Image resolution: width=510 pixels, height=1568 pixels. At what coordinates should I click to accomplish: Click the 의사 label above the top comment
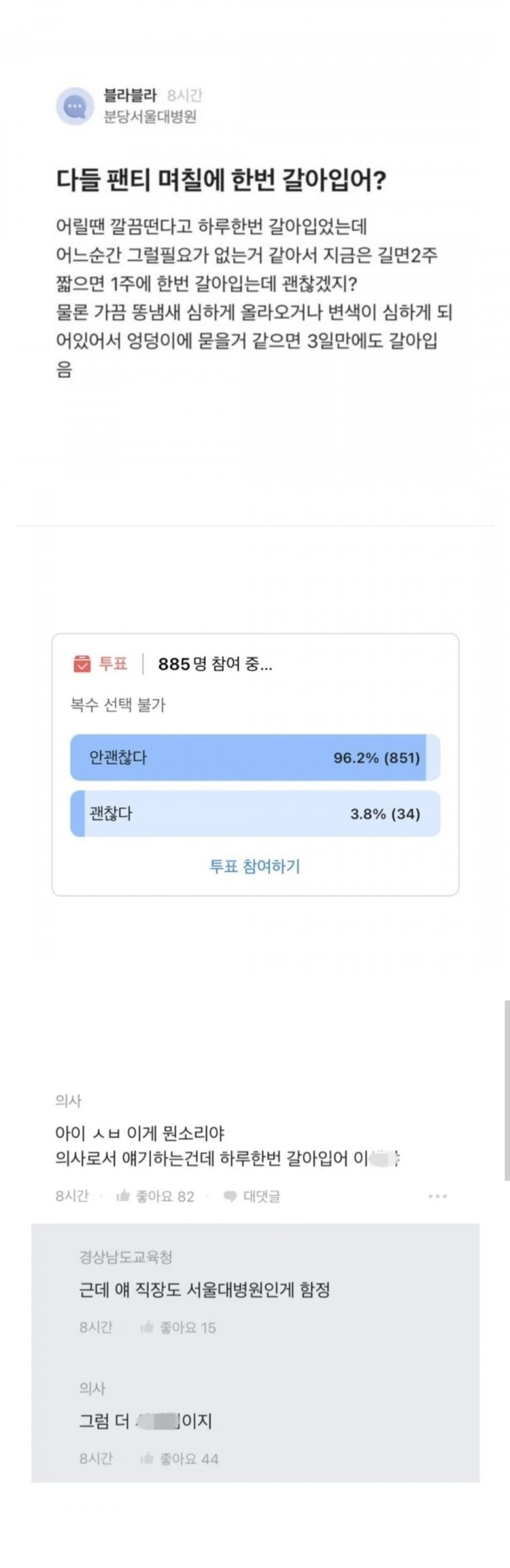coord(68,1101)
